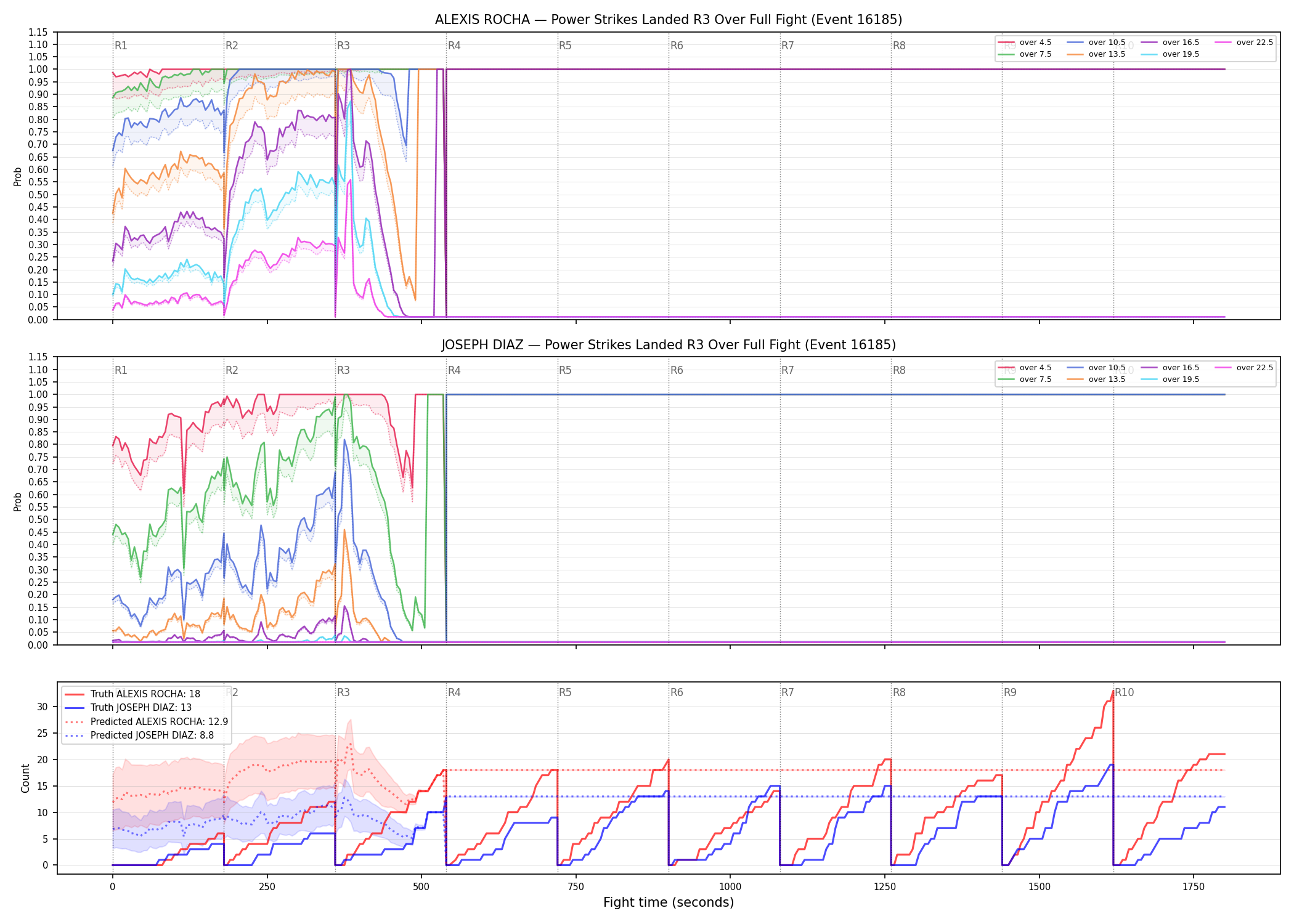Click the R7 round marker in Joseph Diaz chart
This screenshot has width=1294, height=924.
787,370
